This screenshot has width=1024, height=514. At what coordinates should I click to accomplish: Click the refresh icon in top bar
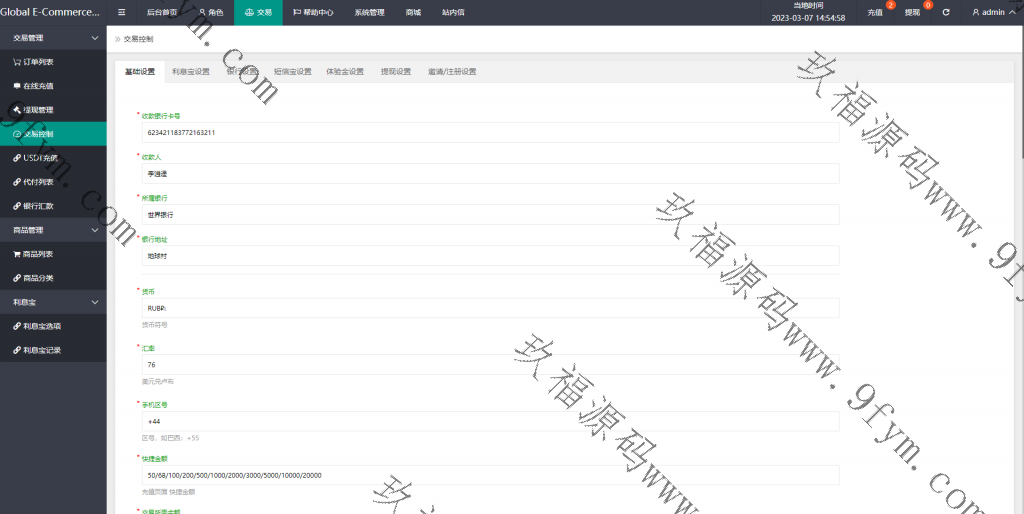tap(946, 12)
